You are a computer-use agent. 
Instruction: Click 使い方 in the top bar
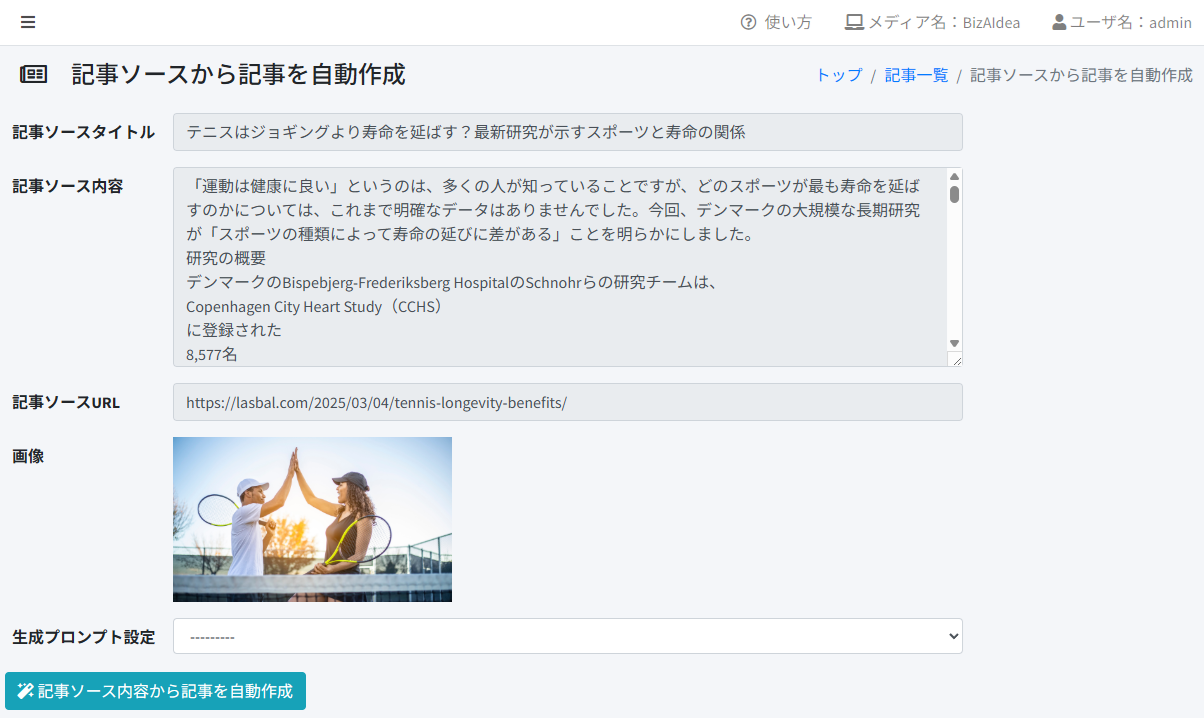(787, 22)
